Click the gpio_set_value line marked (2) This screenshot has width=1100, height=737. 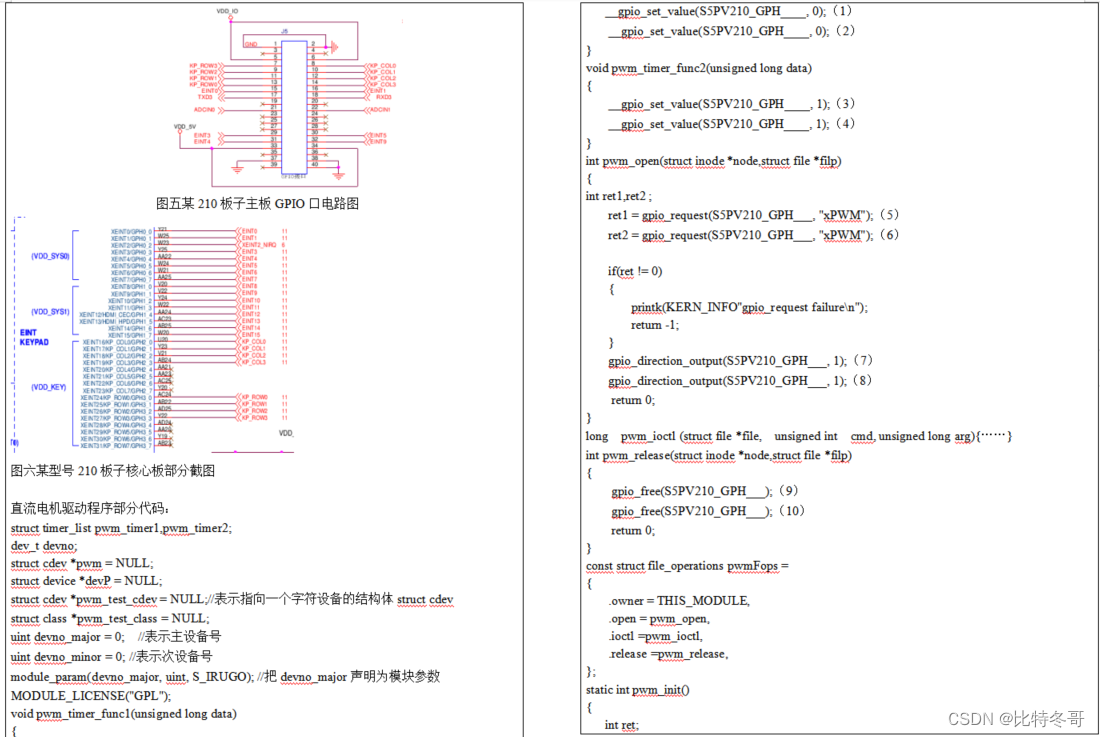pos(730,32)
